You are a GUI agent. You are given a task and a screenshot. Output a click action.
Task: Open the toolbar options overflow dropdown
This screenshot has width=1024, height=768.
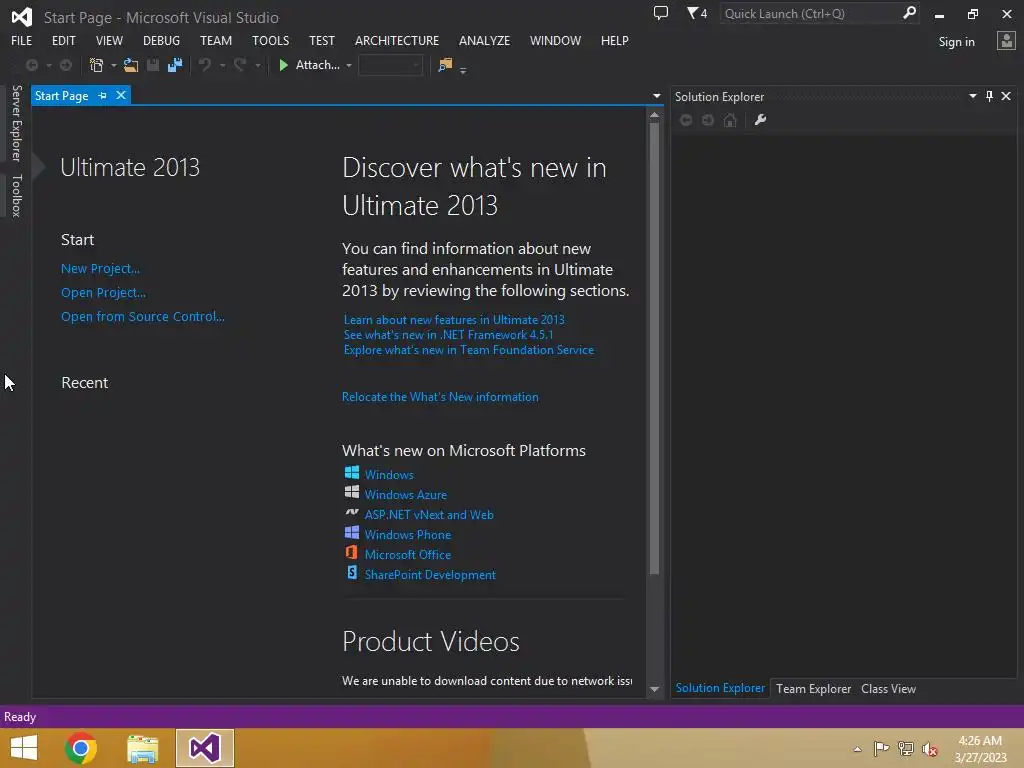pyautogui.click(x=463, y=70)
